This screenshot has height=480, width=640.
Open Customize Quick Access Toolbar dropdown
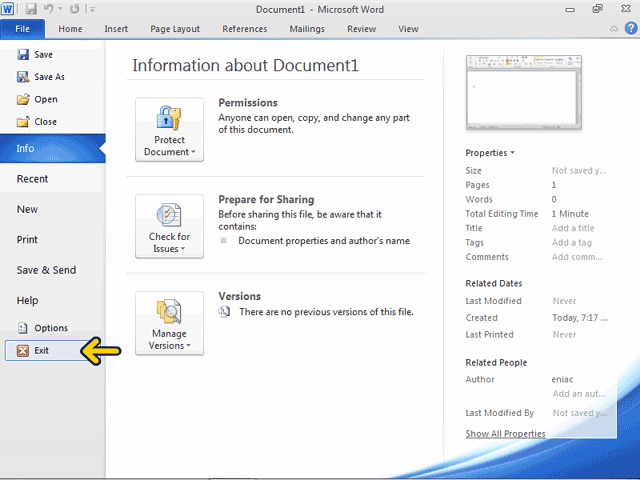coord(92,9)
